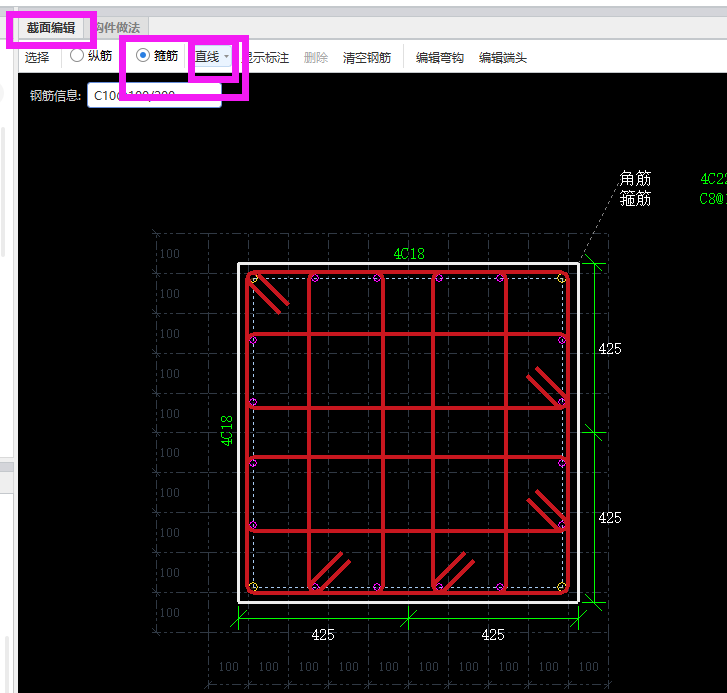Viewport: 727px width, 693px height.
Task: Switch to the 截面编辑 tab
Action: (x=51, y=28)
